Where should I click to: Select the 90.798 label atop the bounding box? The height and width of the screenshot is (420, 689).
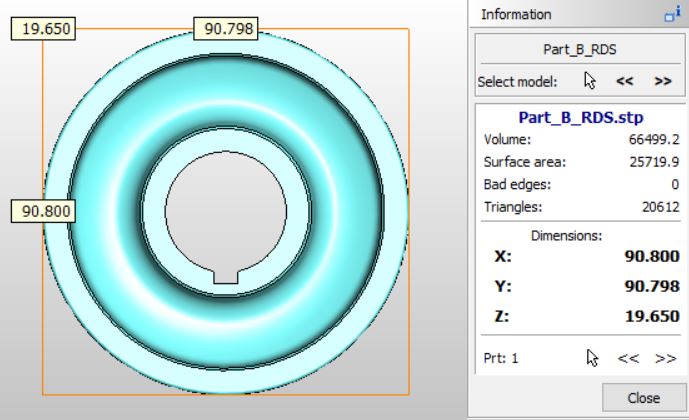coord(227,29)
